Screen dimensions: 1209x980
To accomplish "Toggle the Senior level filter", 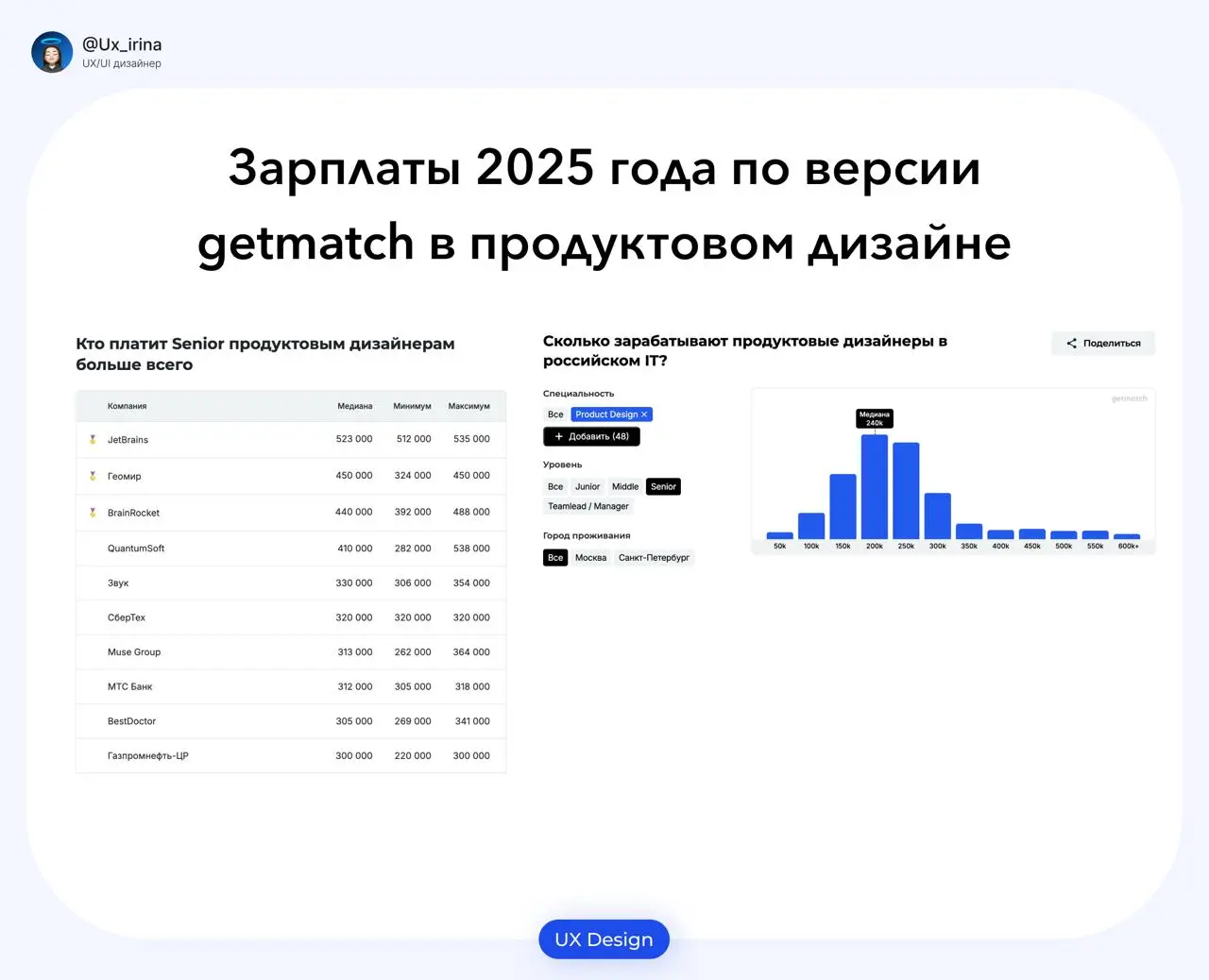I will pos(663,487).
